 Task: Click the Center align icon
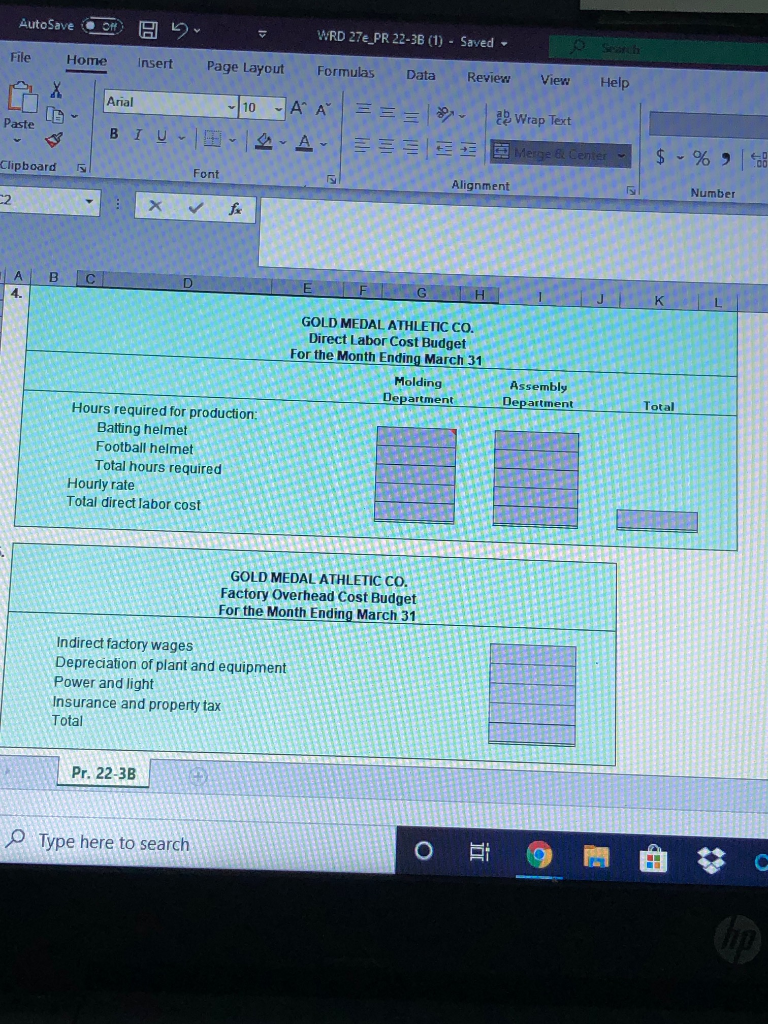point(387,146)
